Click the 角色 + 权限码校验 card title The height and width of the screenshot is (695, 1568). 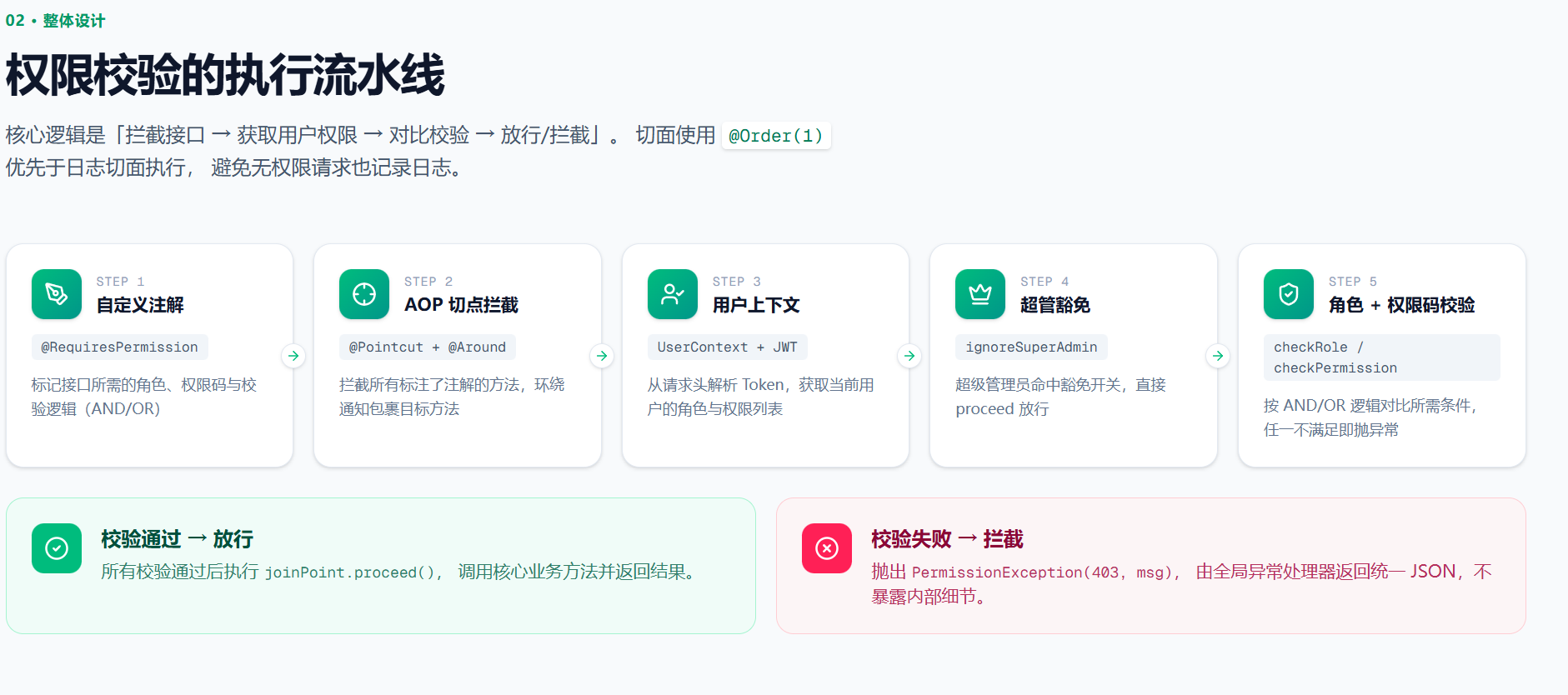coord(1402,305)
